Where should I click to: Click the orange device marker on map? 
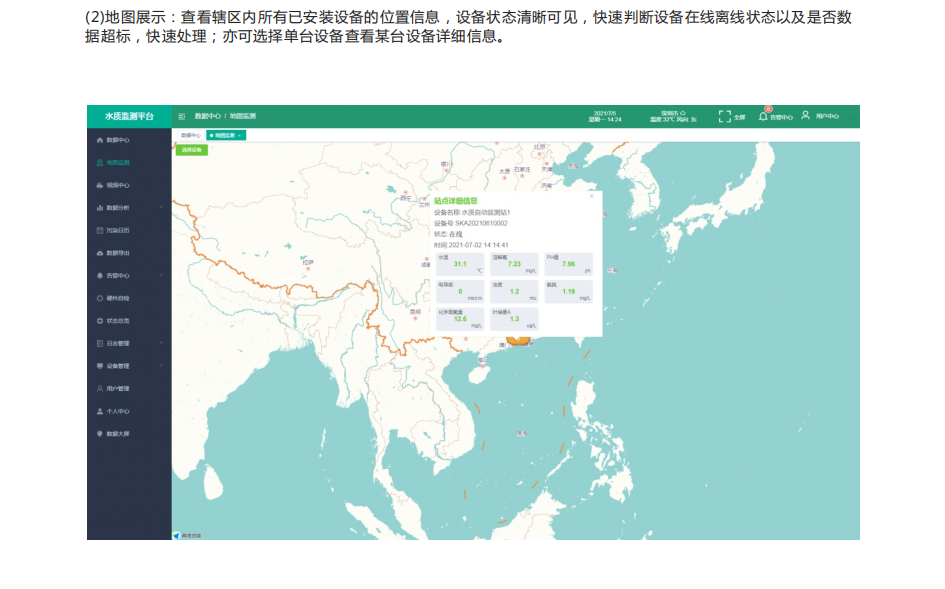(517, 339)
